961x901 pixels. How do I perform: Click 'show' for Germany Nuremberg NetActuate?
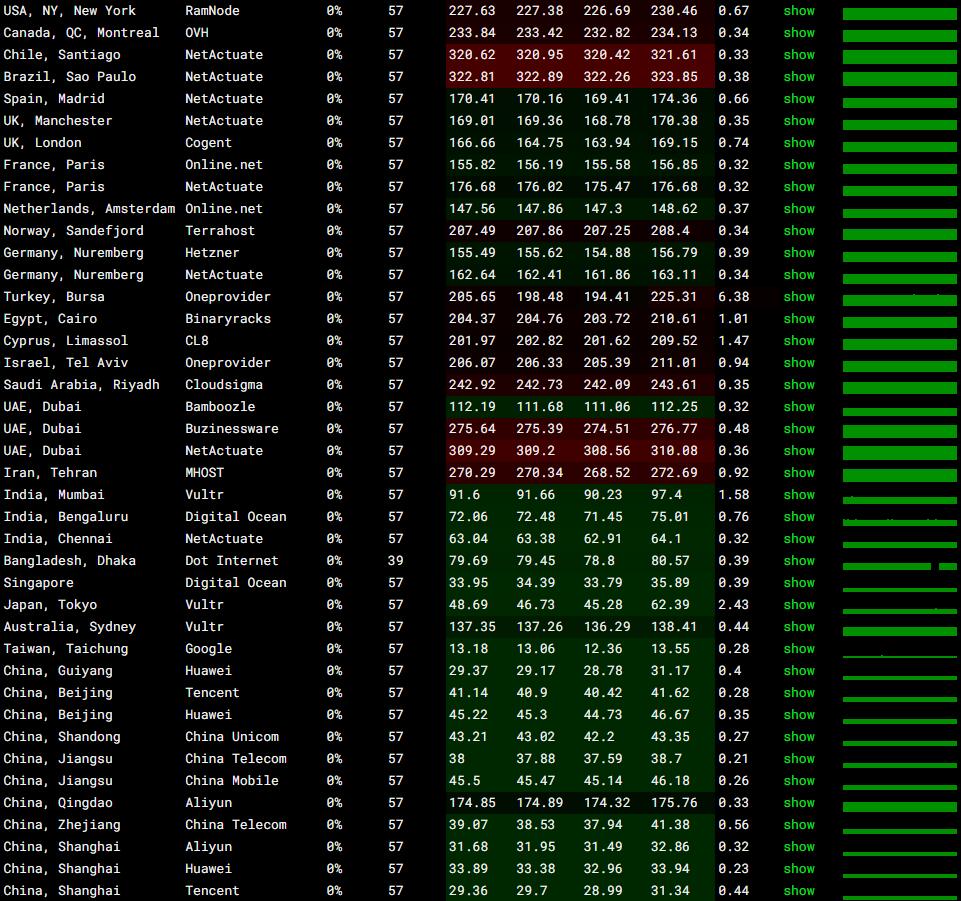click(799, 275)
